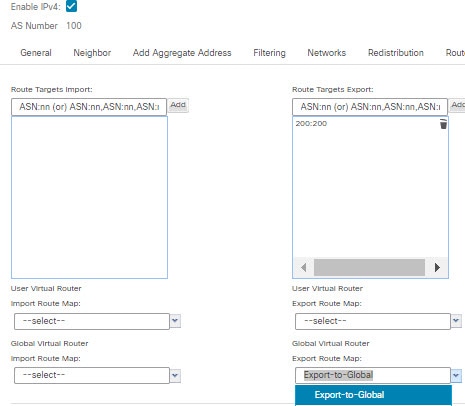
Task: Click the export list horizontal scrollbar thumb
Action: point(369,267)
